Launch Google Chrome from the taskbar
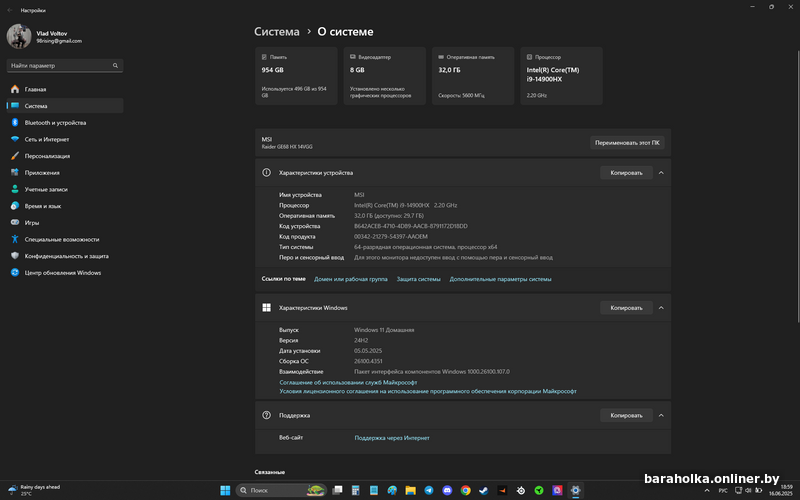The width and height of the screenshot is (800, 500). click(x=466, y=490)
